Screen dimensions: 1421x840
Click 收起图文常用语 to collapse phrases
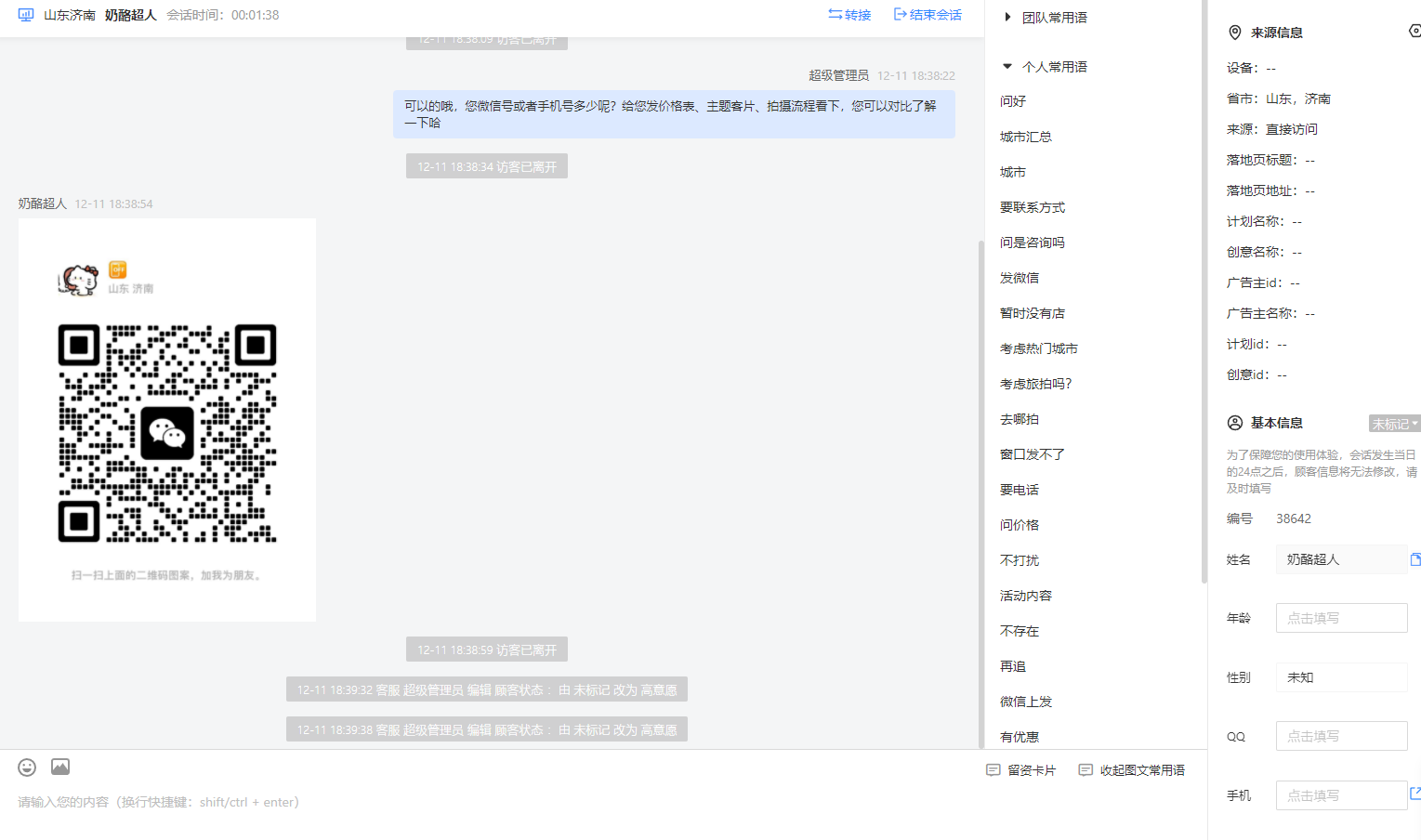coord(1132,770)
